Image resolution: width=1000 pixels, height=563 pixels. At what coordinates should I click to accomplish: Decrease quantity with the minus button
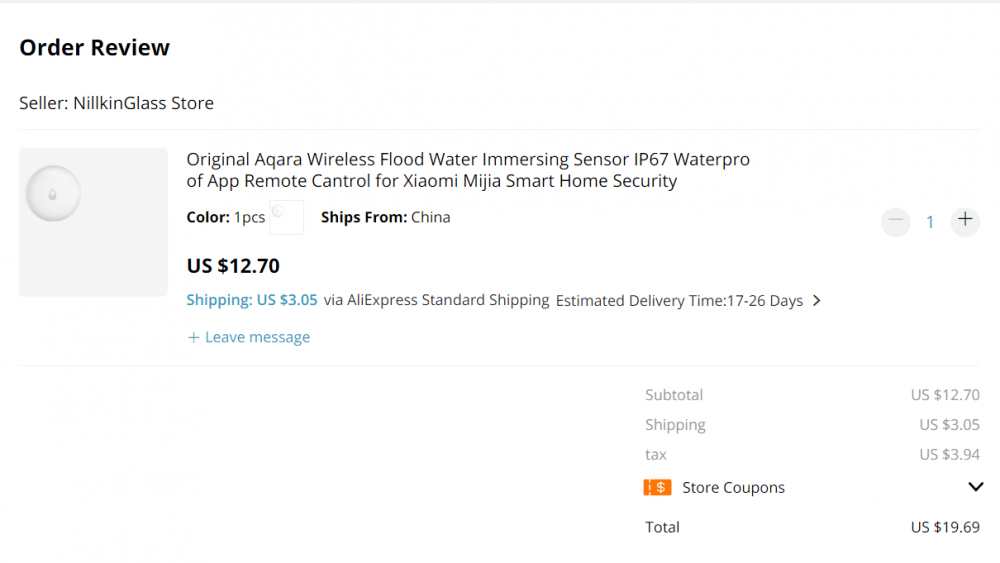tap(895, 221)
